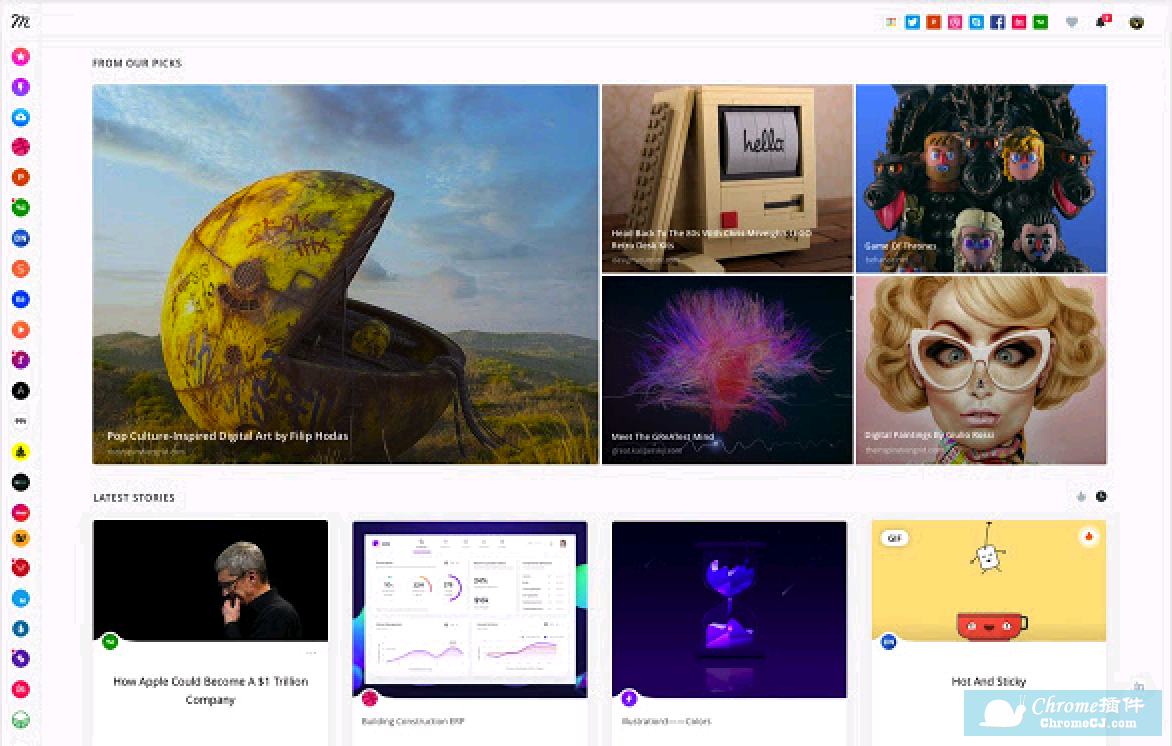Screen dimensions: 1172x746
Task: Open the three-dot menu on Apple story card
Action: (x=311, y=653)
